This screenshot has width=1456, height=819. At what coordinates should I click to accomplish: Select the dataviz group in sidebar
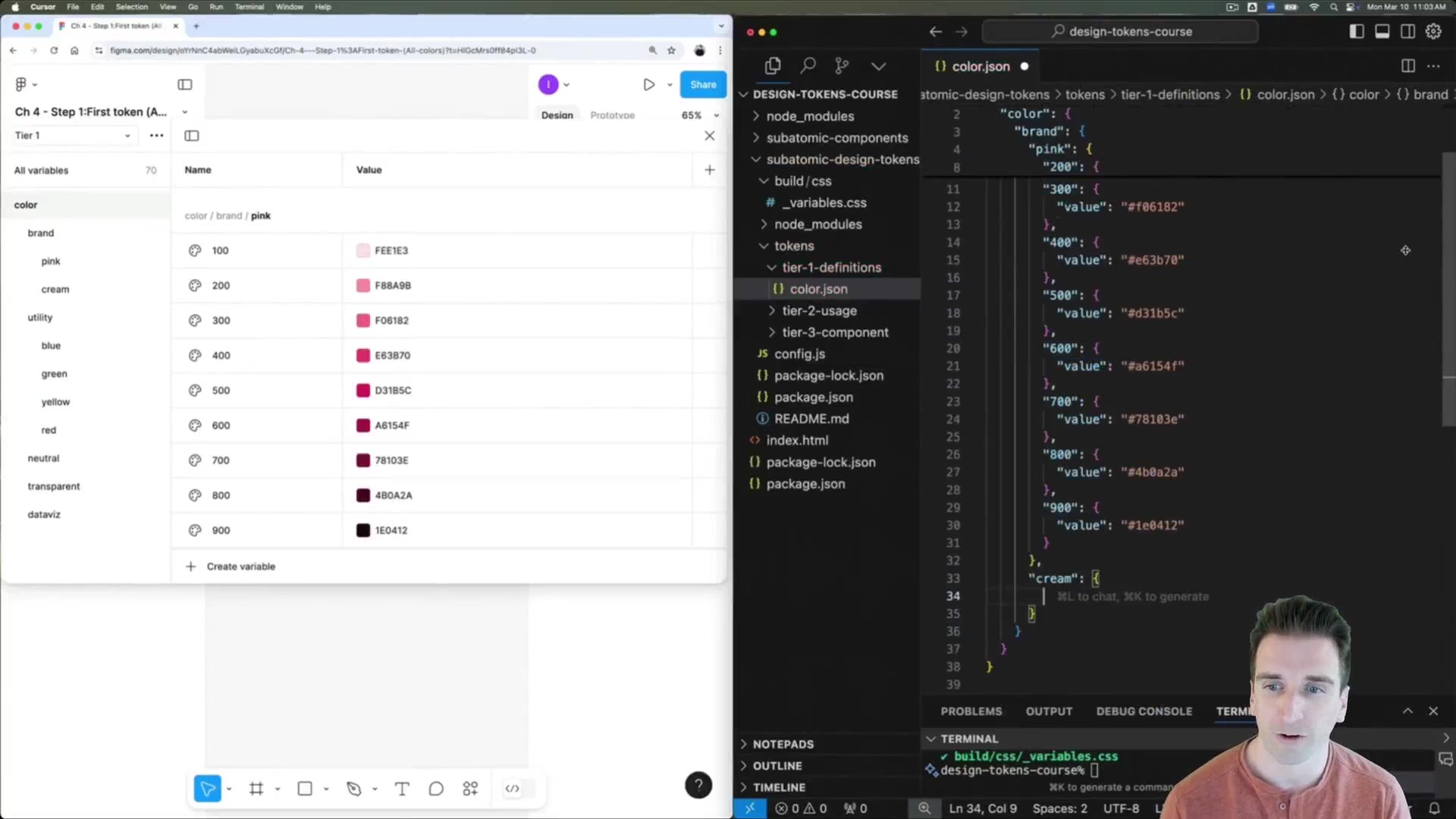coord(44,515)
